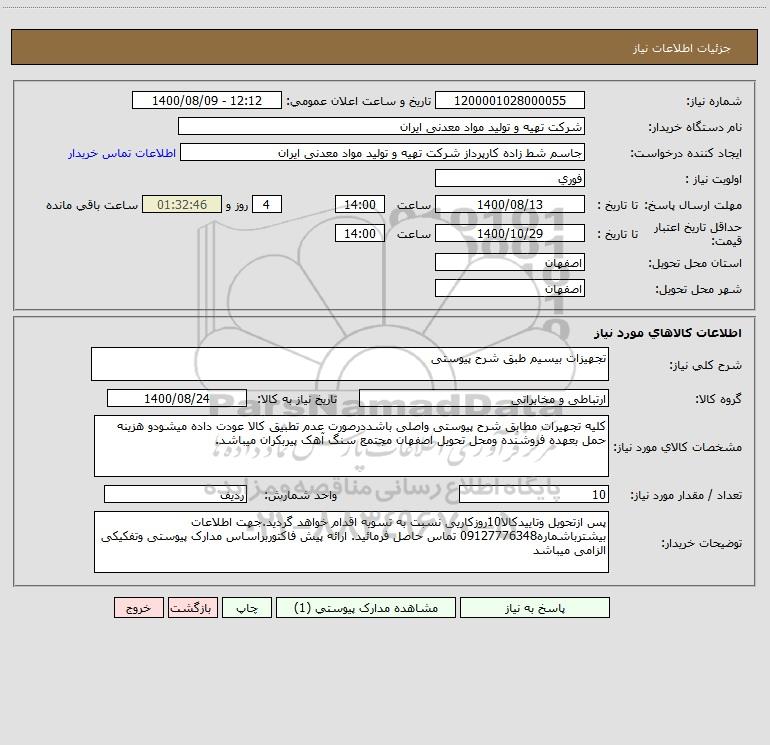
Task: Click the 'ساعت باقی مانده' text
Action: pos(92,205)
